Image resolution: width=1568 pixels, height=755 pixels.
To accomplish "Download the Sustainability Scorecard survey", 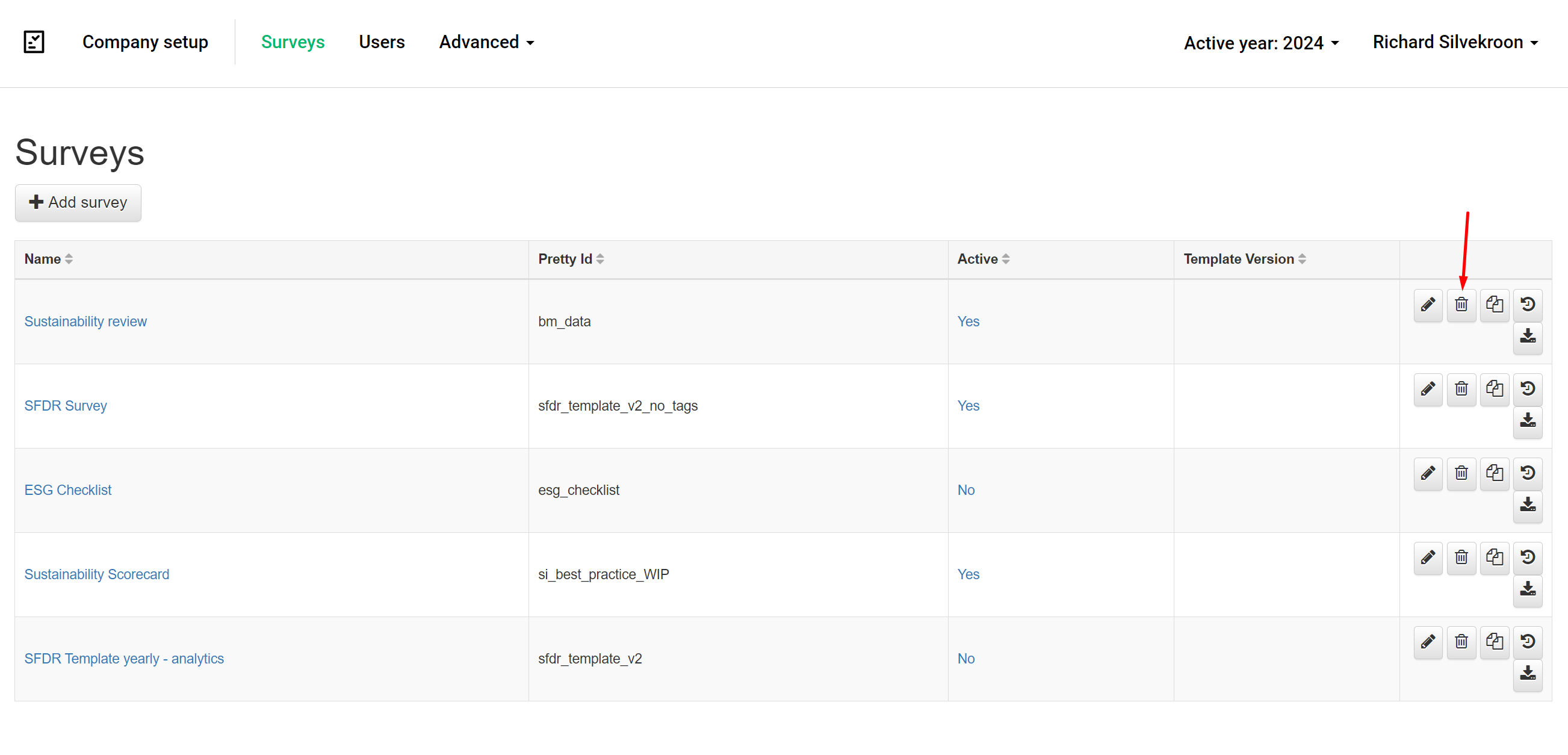I will pos(1528,590).
